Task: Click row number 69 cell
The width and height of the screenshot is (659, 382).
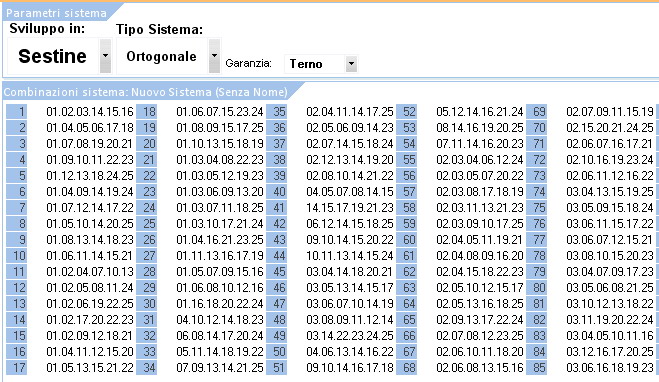Action: tap(537, 112)
